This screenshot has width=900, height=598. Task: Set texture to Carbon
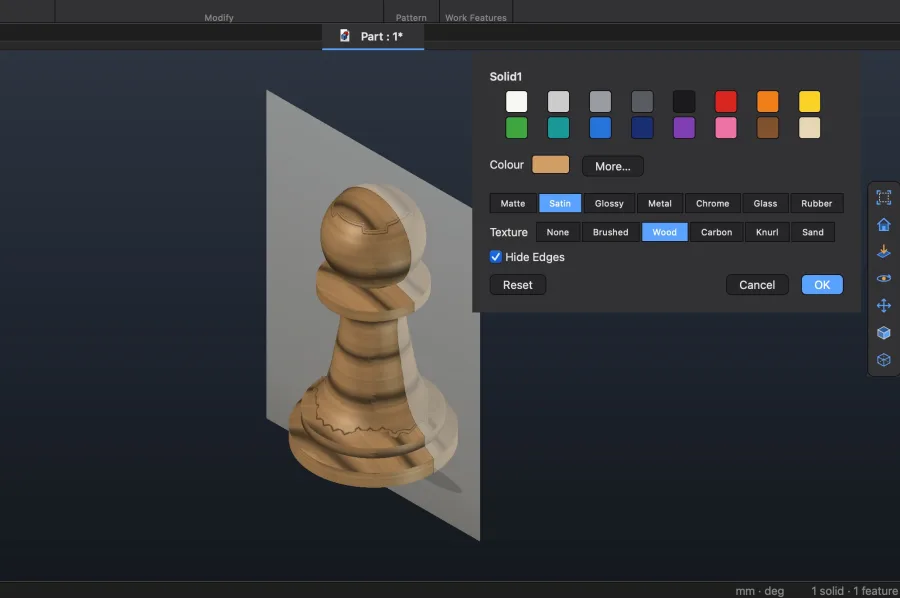coord(716,232)
